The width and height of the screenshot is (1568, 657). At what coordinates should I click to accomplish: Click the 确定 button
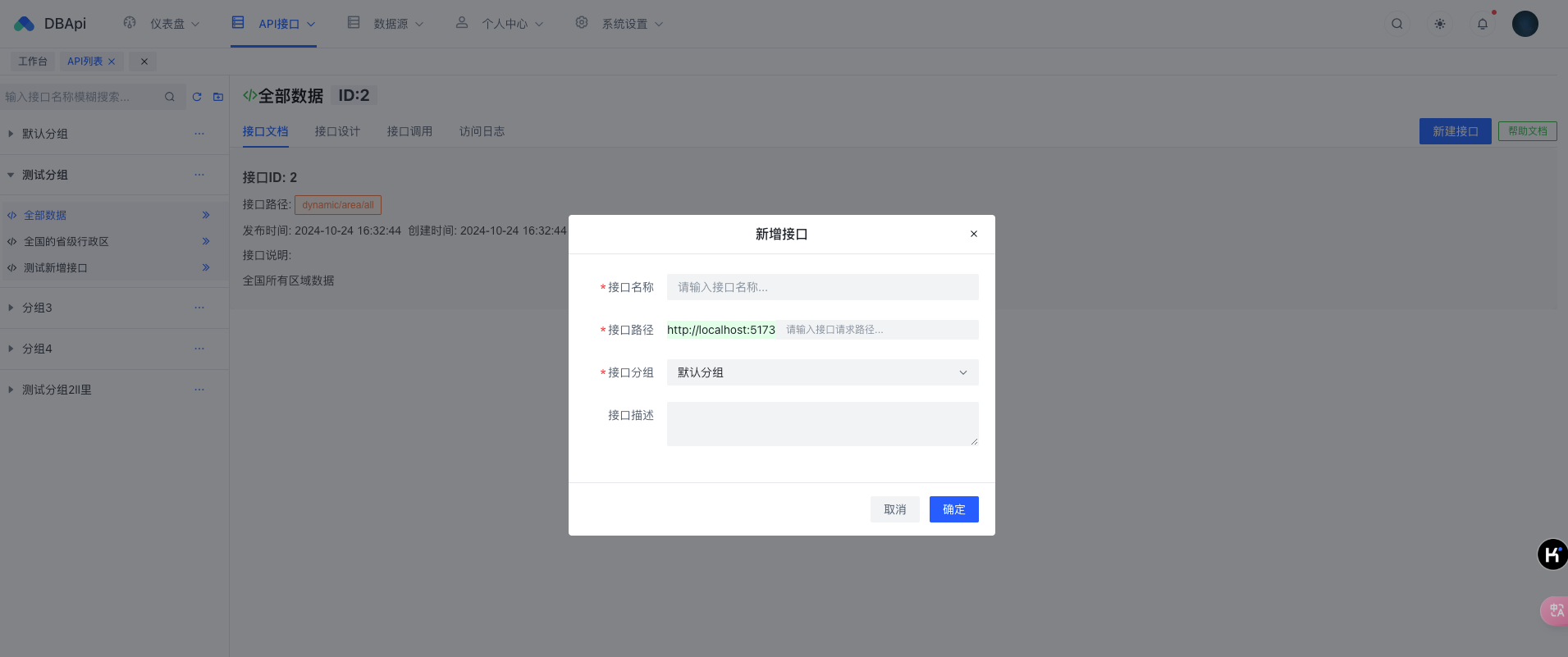953,509
